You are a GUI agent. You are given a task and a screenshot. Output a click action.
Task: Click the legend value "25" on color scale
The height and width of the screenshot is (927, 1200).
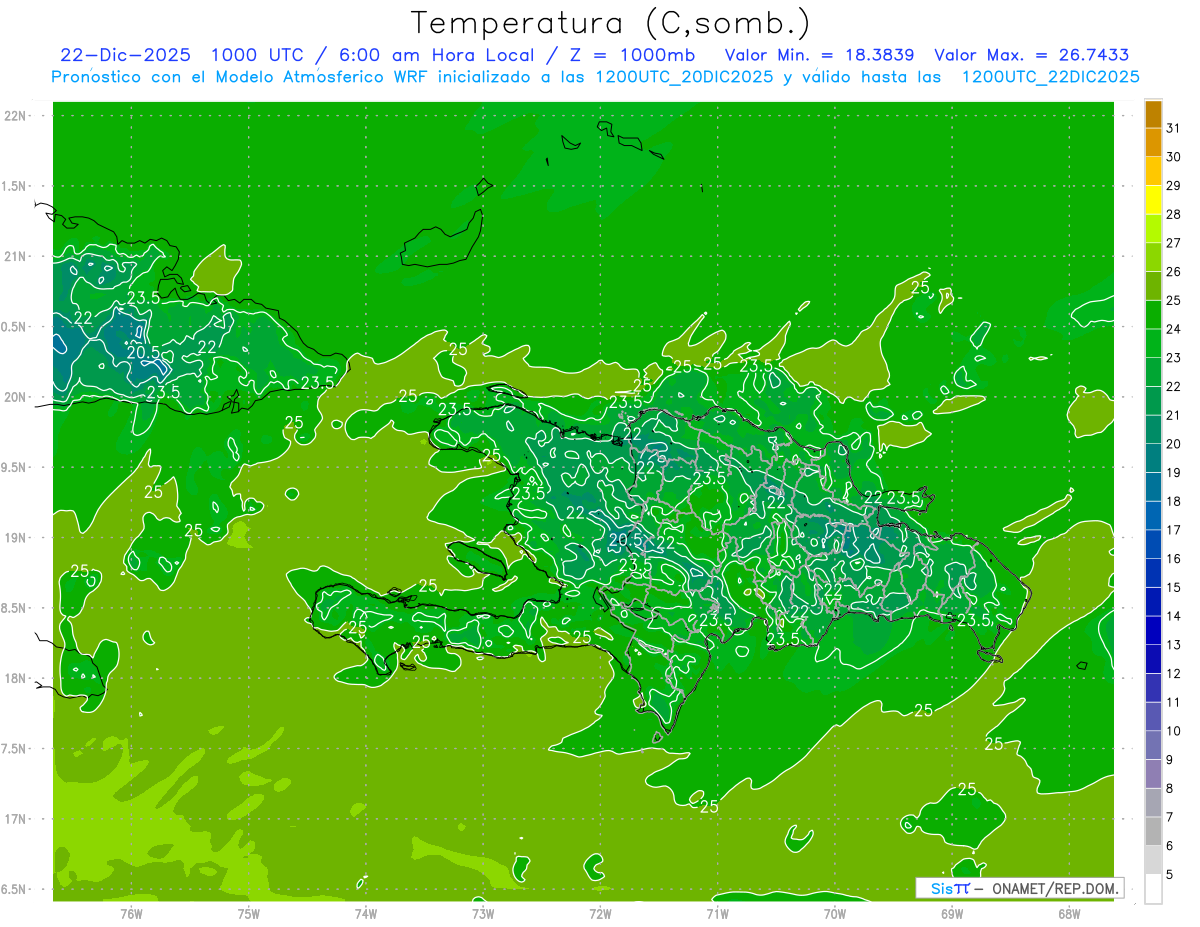[x=1174, y=300]
